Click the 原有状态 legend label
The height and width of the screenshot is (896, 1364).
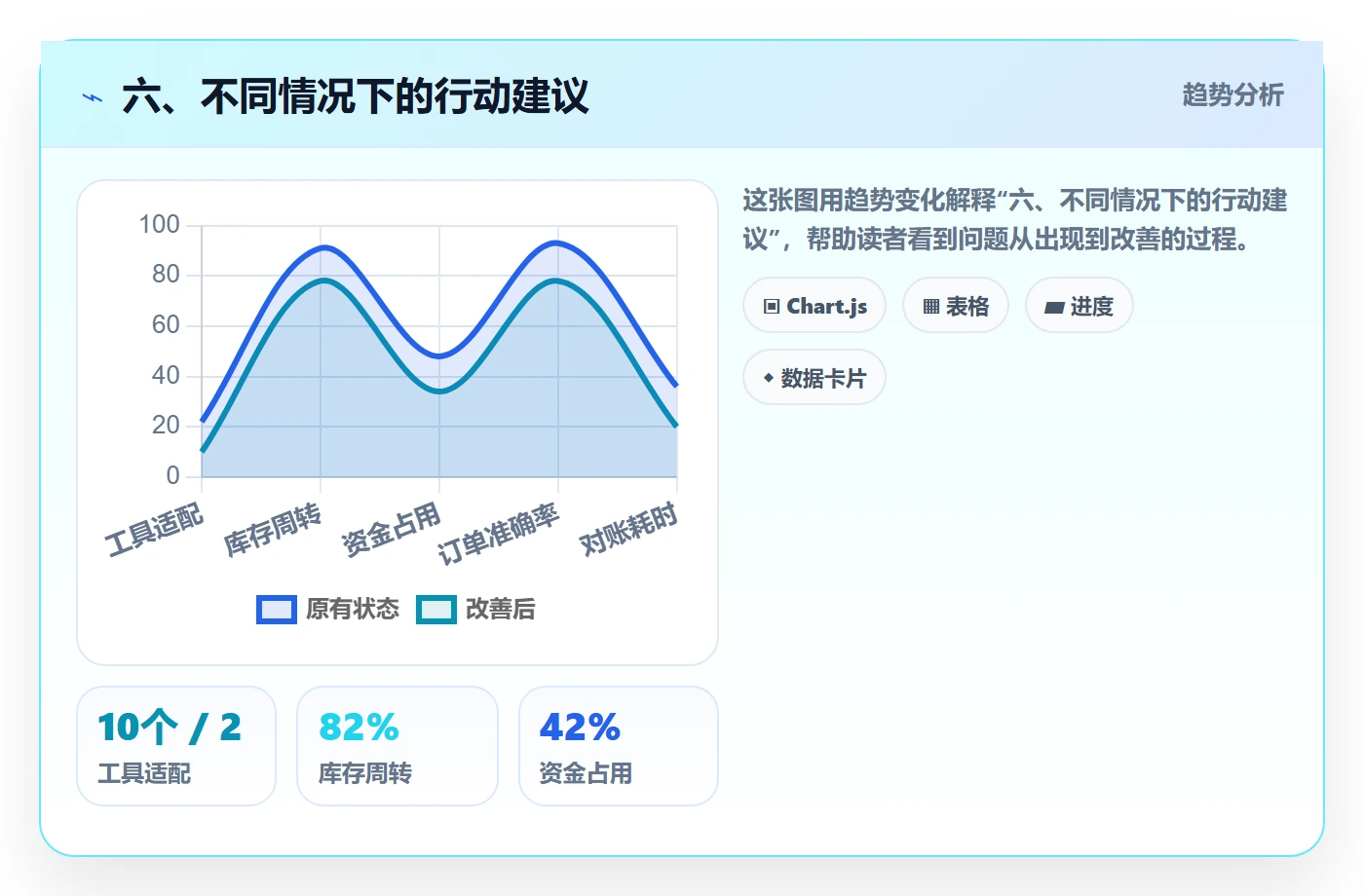(x=353, y=610)
